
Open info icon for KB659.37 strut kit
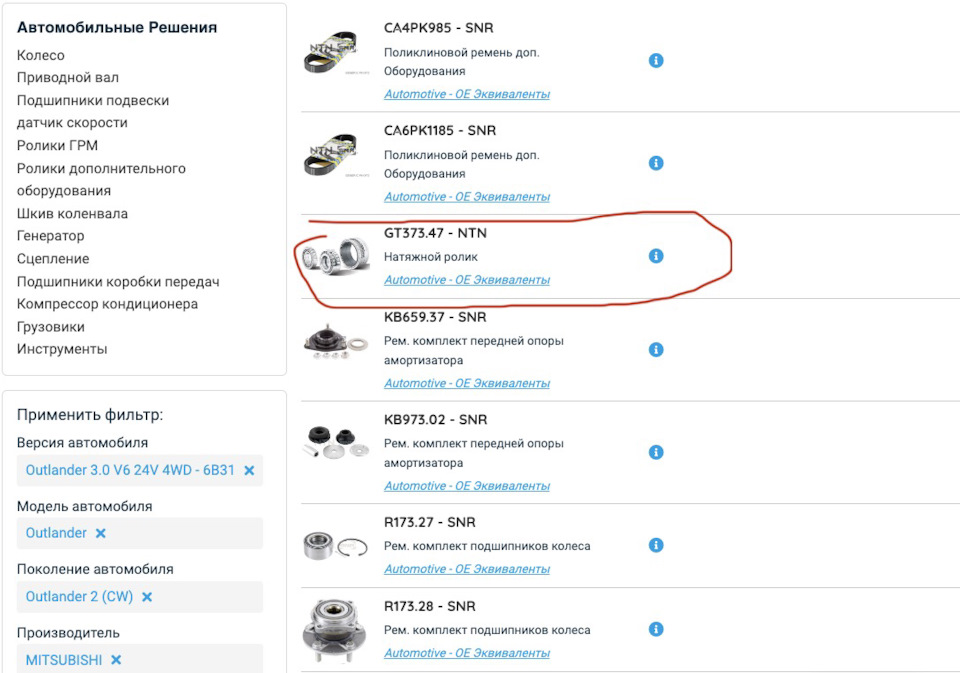point(656,350)
